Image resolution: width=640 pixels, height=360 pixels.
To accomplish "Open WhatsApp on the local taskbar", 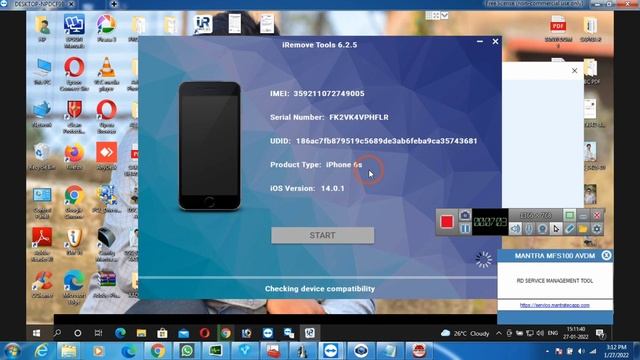I will pyautogui.click(x=187, y=351).
